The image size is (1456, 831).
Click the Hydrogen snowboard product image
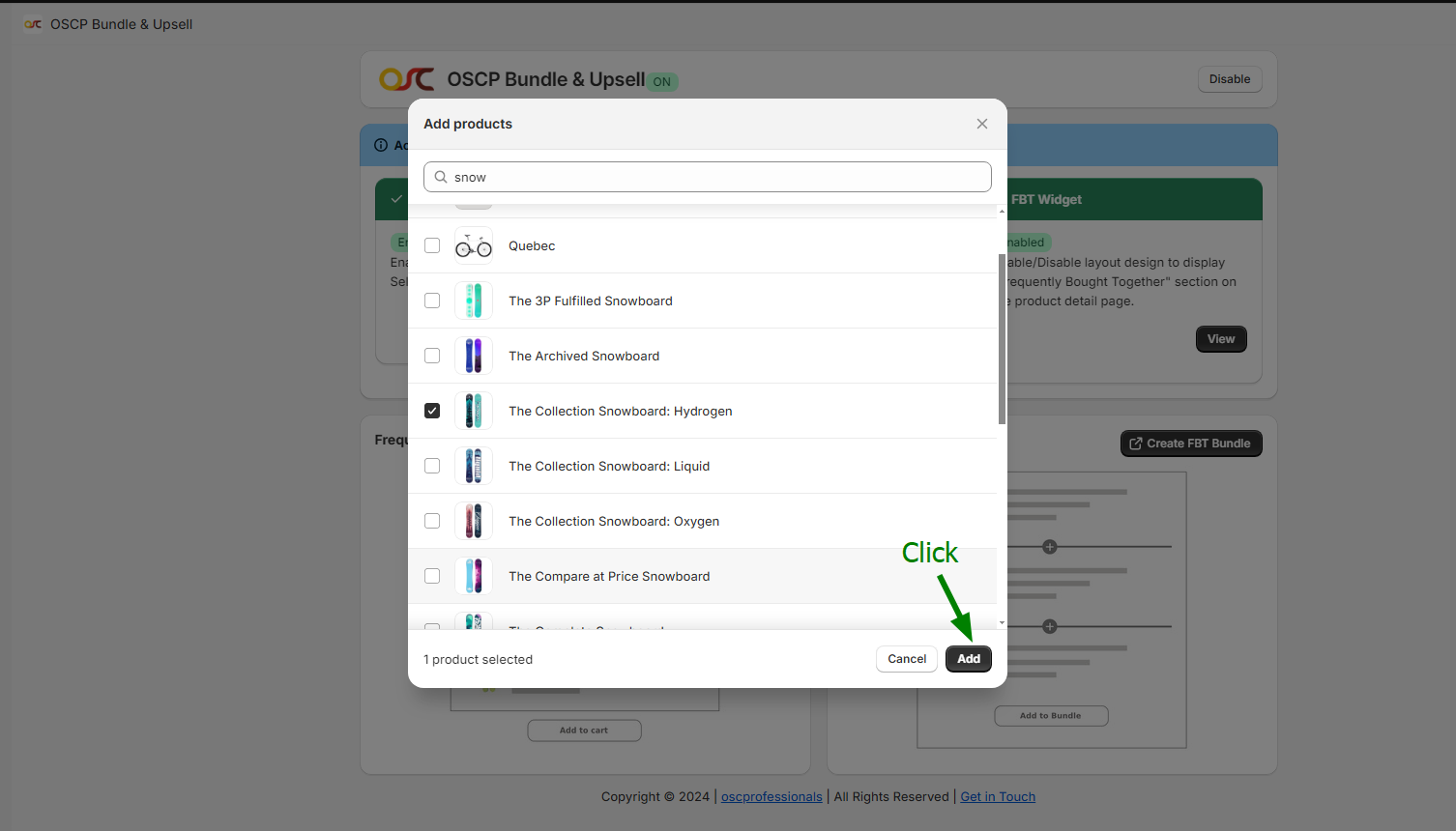click(474, 412)
